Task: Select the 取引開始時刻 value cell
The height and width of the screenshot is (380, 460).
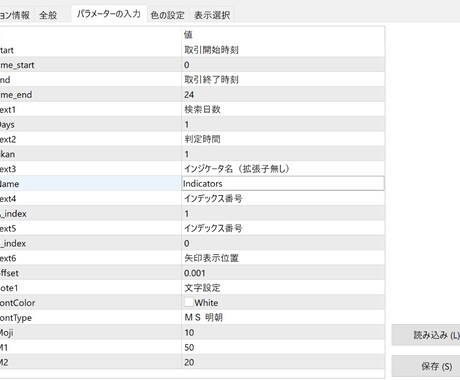Action: pos(283,50)
